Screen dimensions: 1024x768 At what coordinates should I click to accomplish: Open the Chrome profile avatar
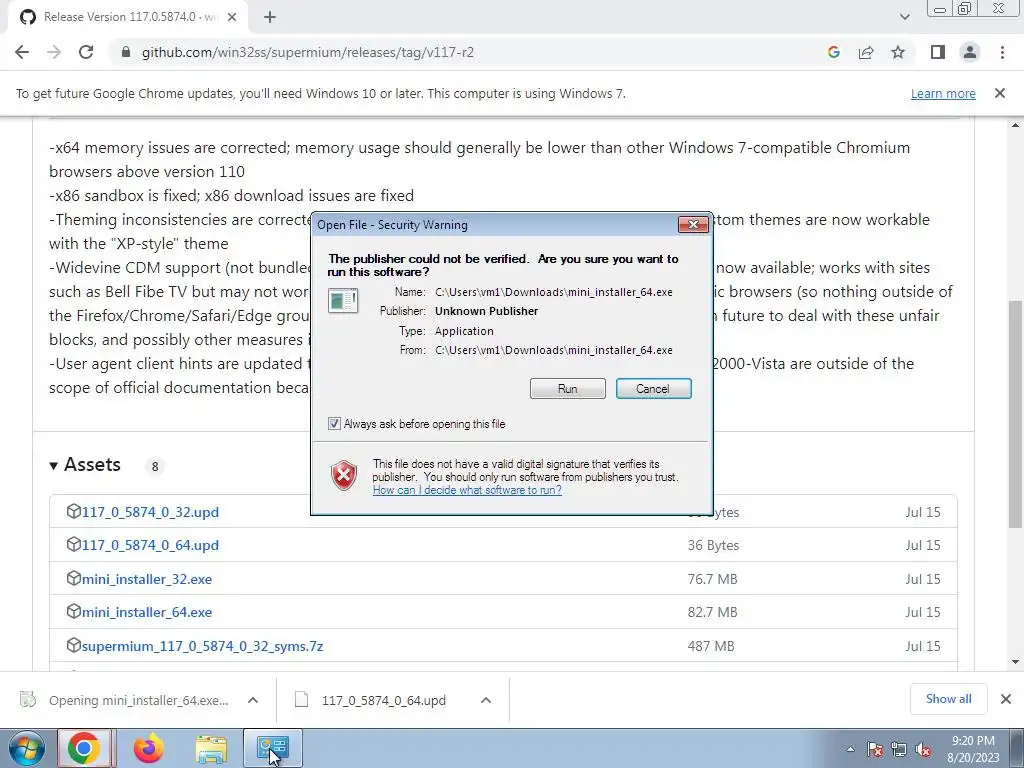pyautogui.click(x=970, y=52)
